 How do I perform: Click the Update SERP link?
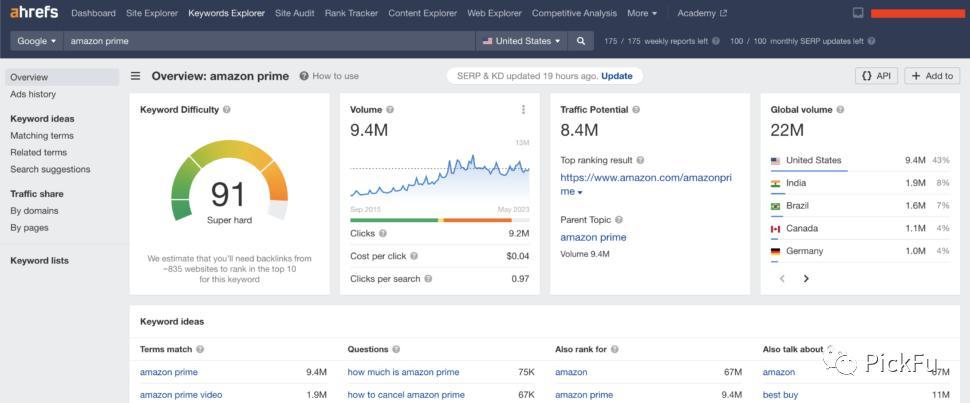617,76
